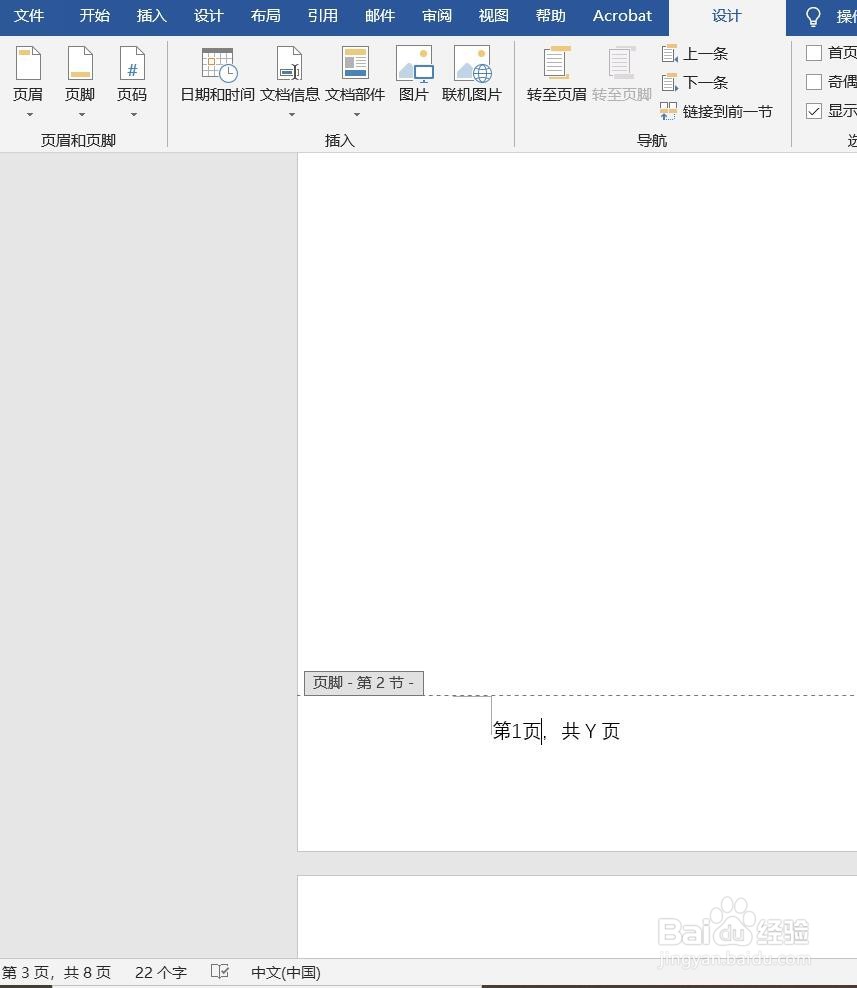The image size is (857, 988).
Task: Open the 文件 file tab
Action: [28, 16]
